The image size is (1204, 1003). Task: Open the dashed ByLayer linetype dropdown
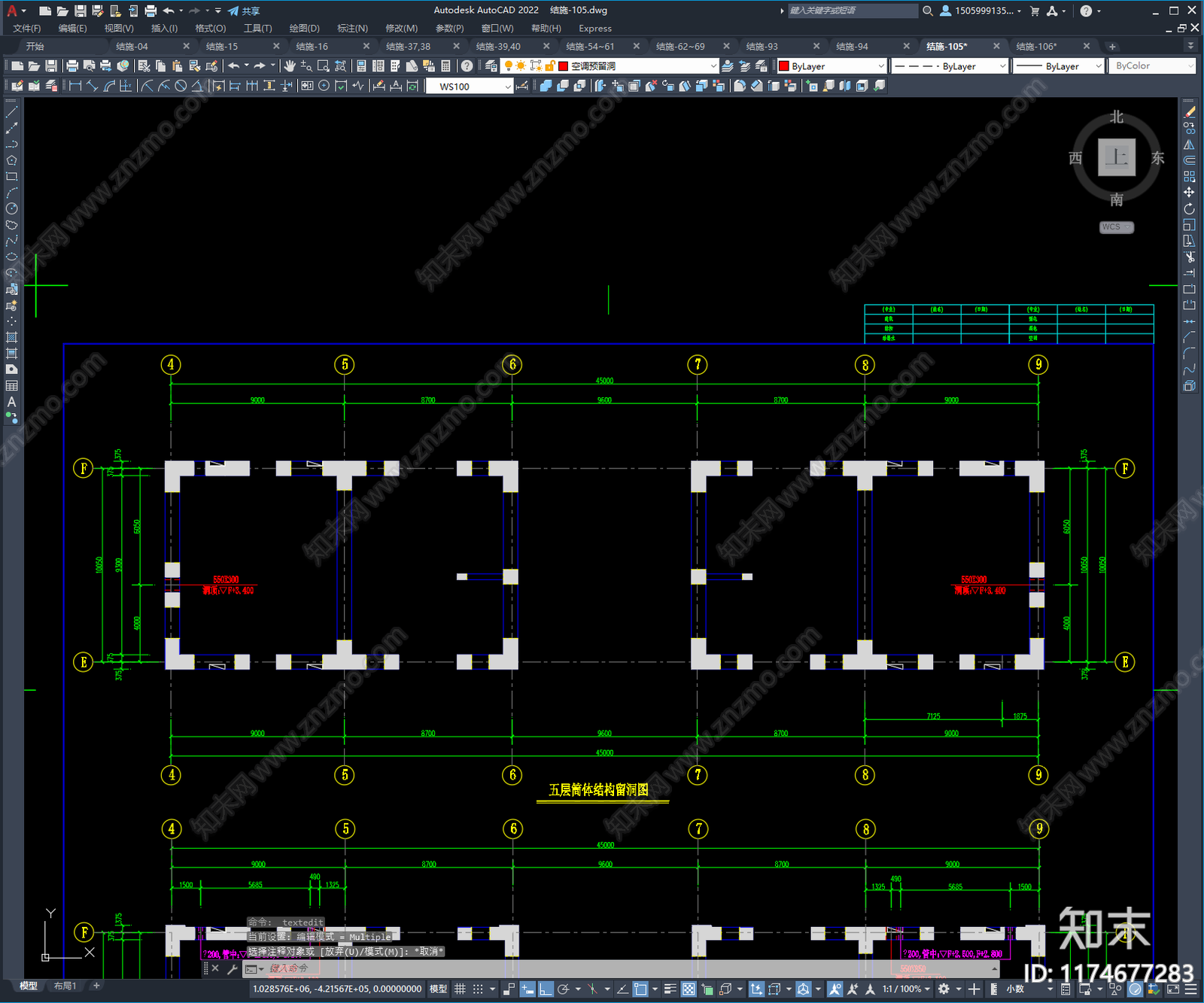950,66
